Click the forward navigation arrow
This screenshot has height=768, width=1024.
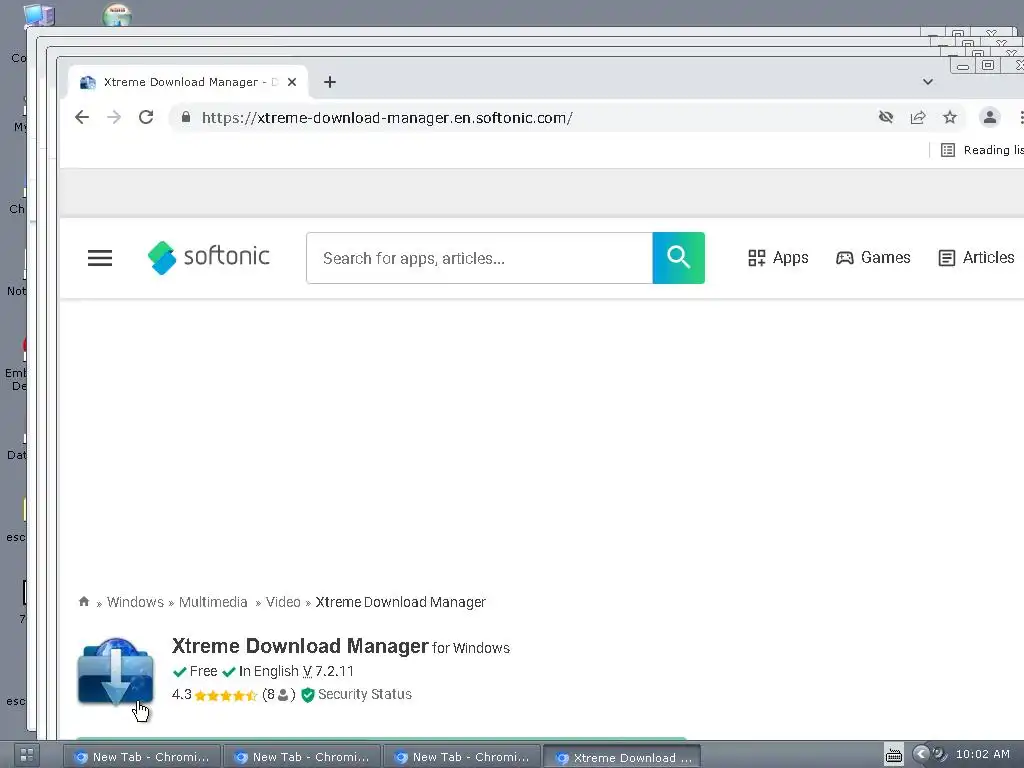114,118
